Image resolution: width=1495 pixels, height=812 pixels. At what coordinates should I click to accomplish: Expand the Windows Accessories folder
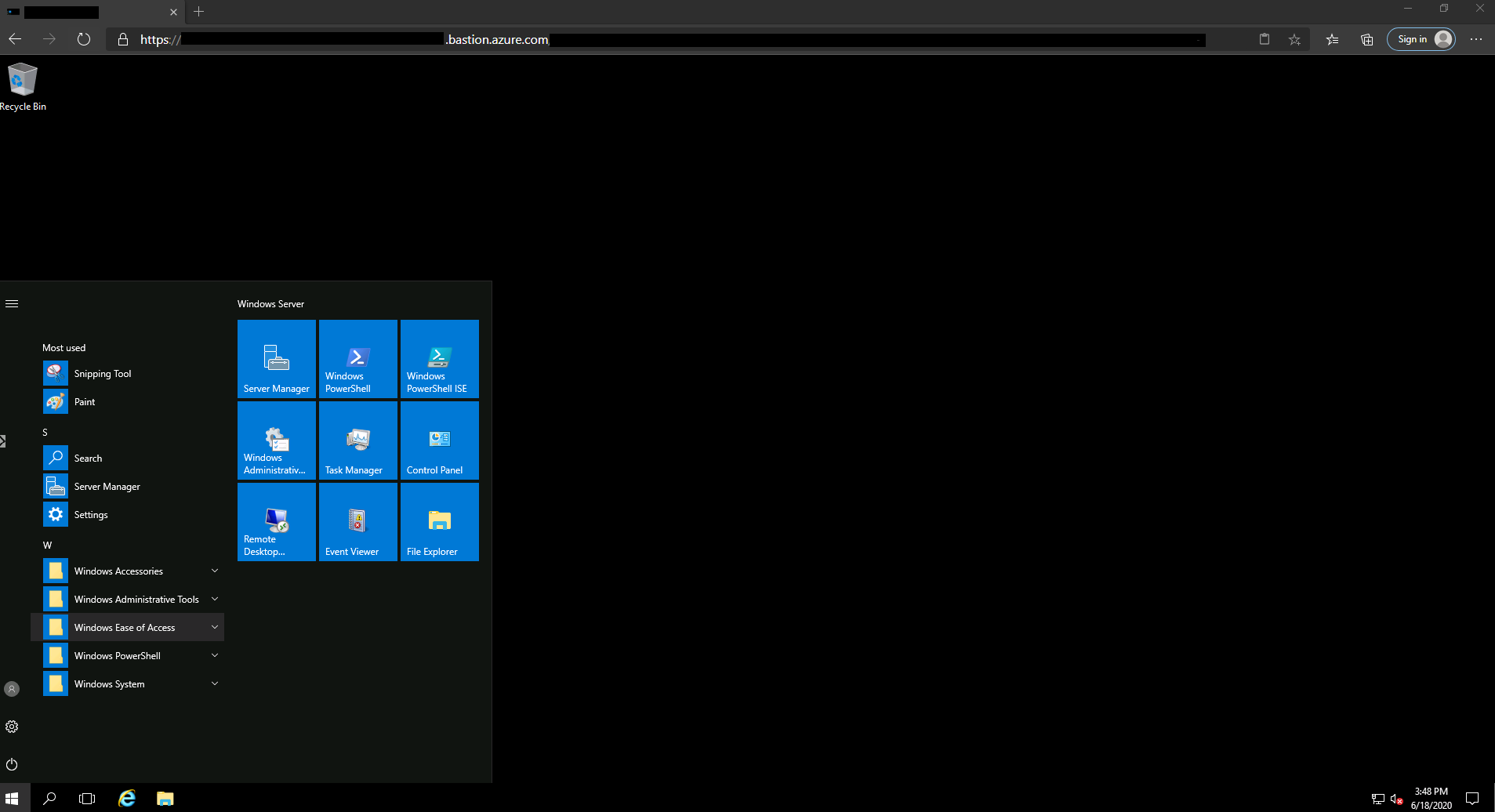(127, 571)
